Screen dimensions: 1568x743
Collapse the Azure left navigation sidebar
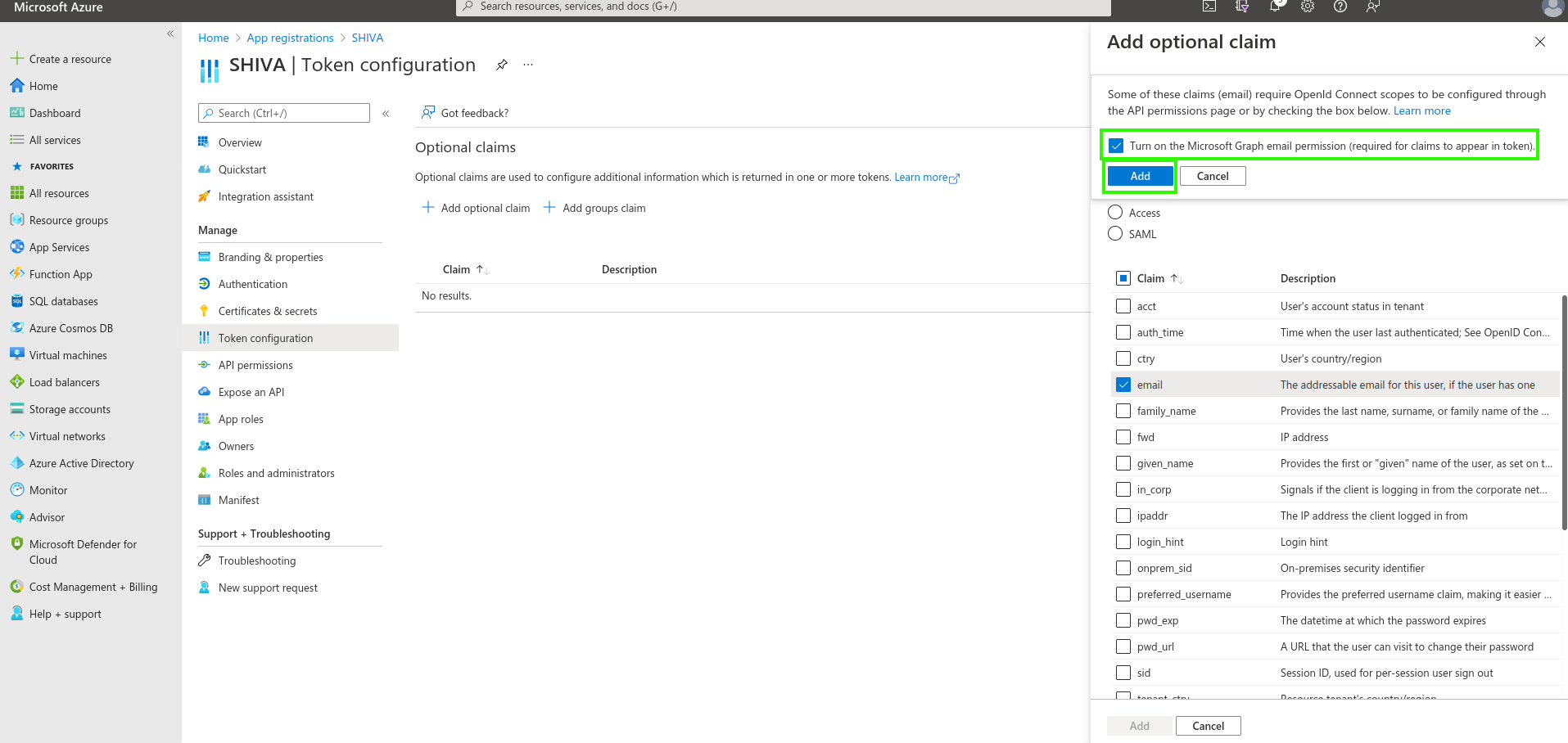(170, 34)
